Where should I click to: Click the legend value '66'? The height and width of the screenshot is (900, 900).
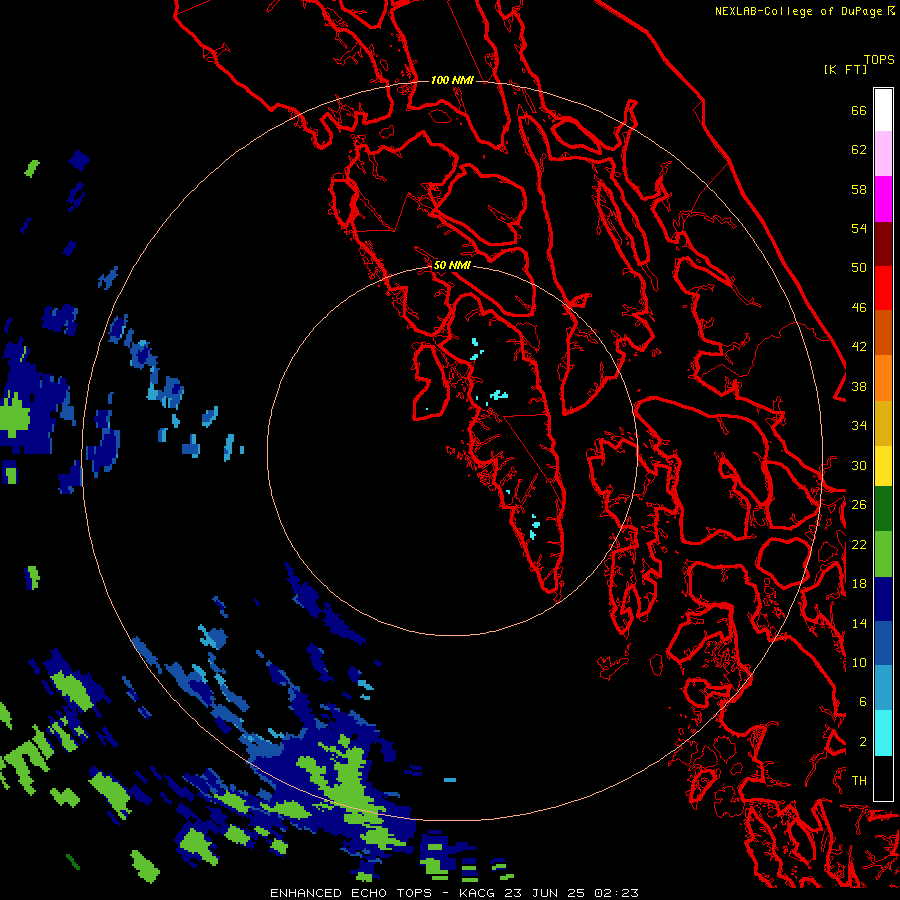pos(859,110)
